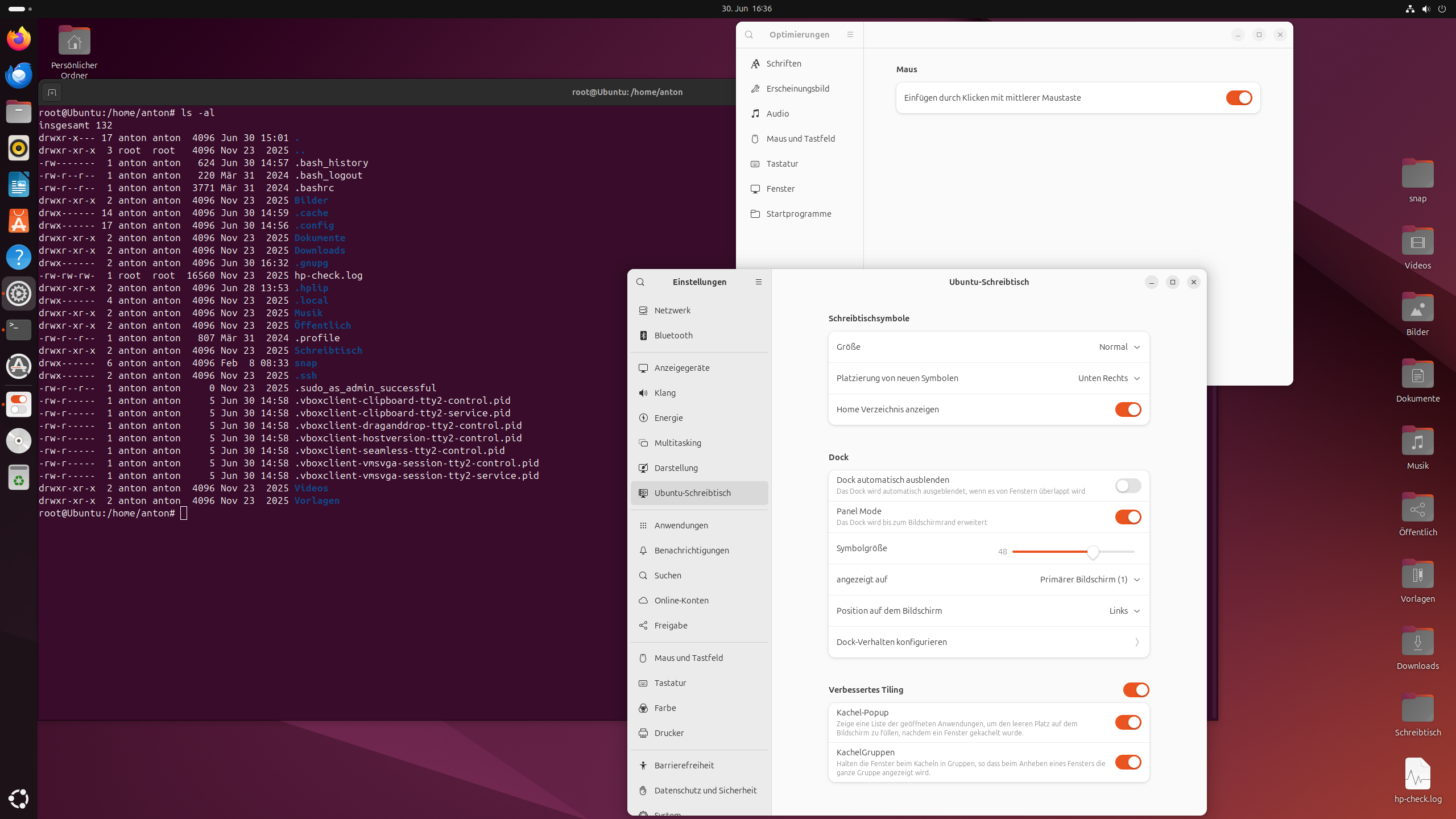Open the clock and calendar menu
1456x819 pixels.
click(x=747, y=9)
